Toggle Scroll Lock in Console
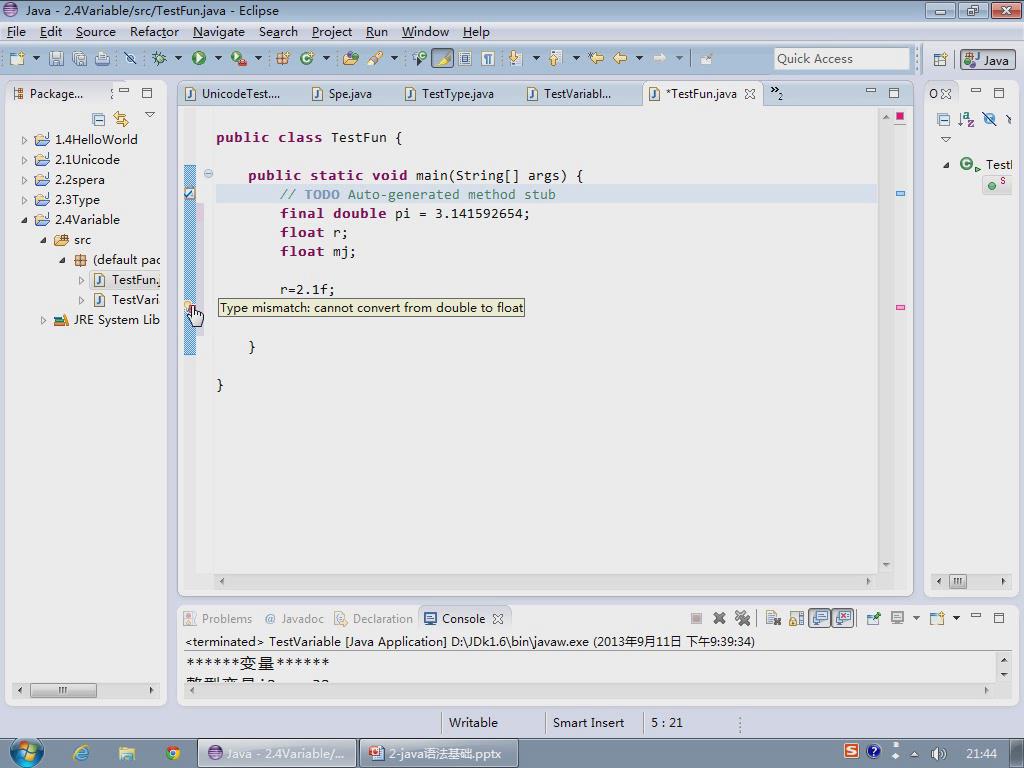The image size is (1024, 768). tap(796, 618)
